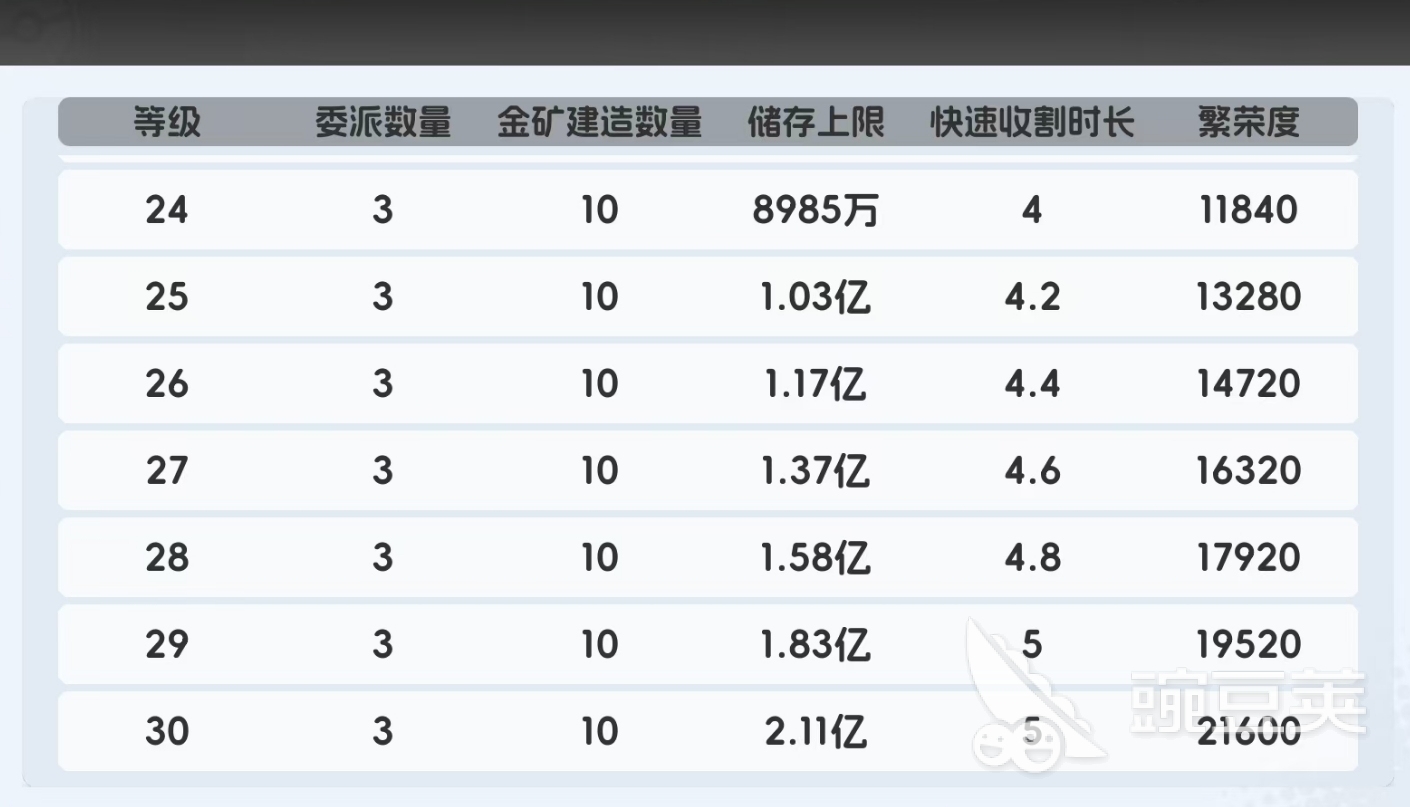Screen dimensions: 1410x807
Task: Click gold mine count 10 in level 26 row
Action: click(x=600, y=384)
